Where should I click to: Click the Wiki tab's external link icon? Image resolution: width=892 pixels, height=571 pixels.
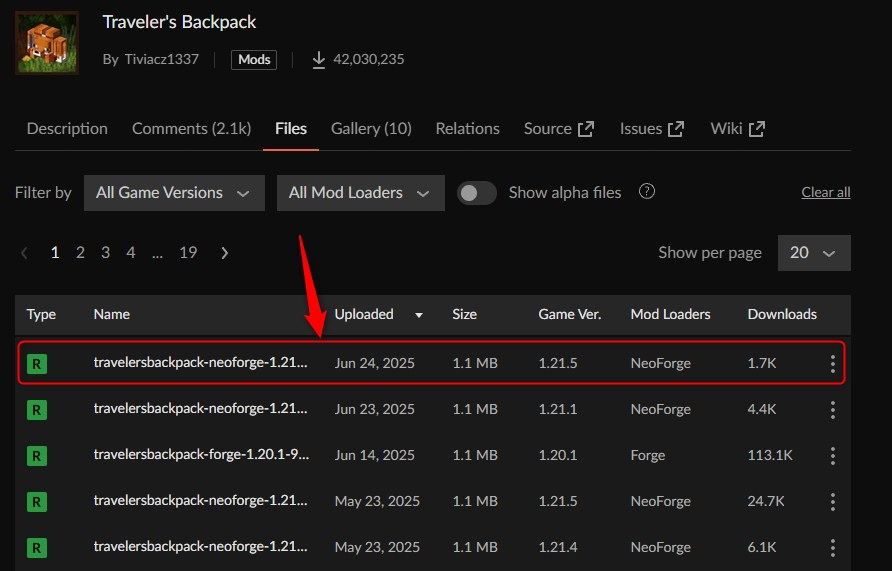[x=757, y=129]
